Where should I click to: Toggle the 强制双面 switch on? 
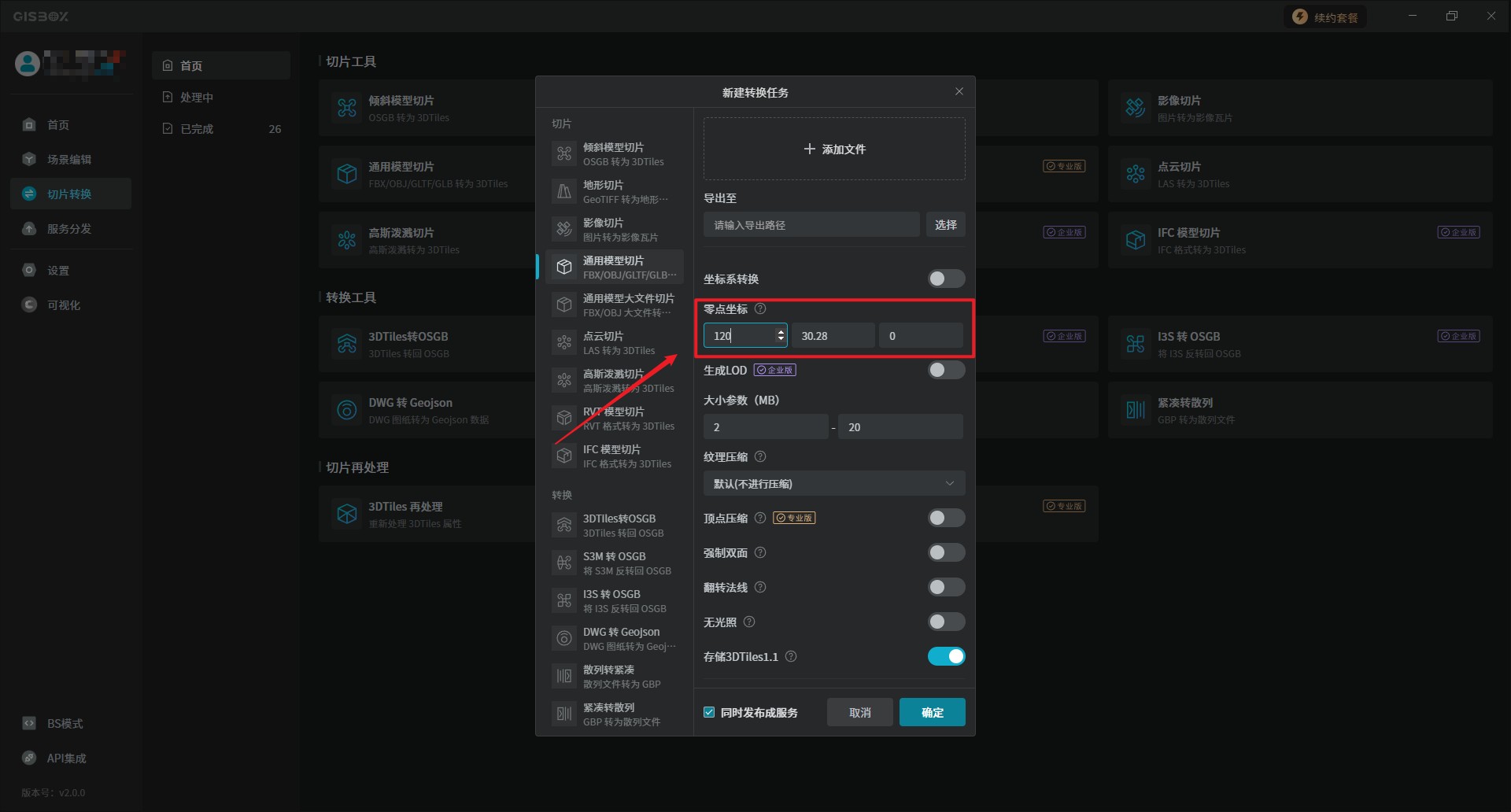click(x=945, y=552)
